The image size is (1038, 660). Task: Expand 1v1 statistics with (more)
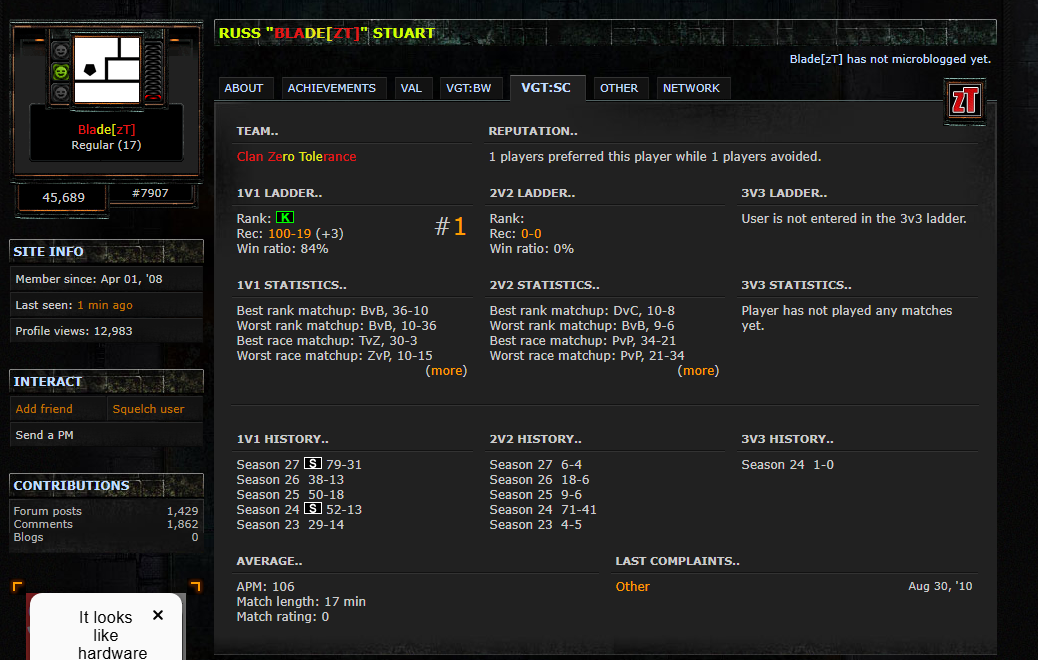pos(447,371)
